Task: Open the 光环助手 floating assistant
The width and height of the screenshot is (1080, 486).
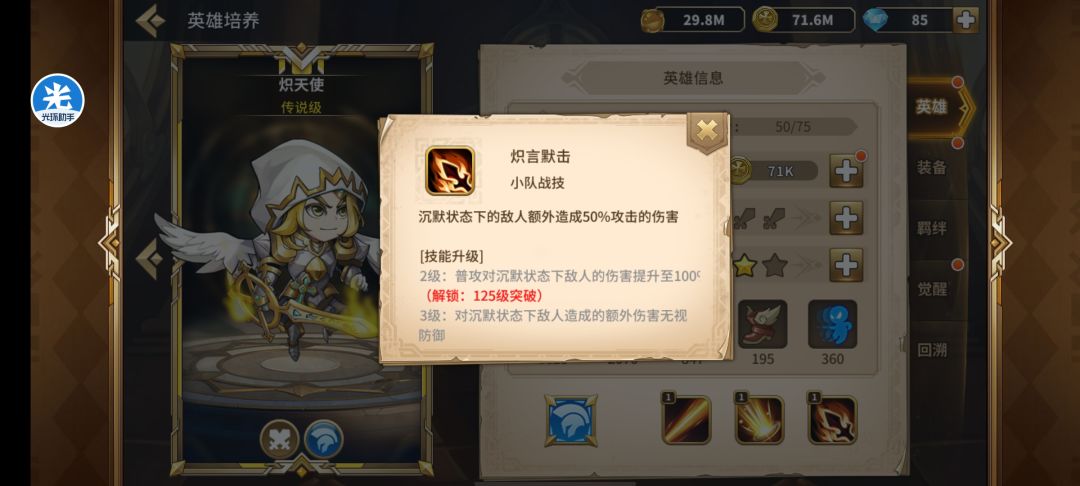Action: click(57, 101)
